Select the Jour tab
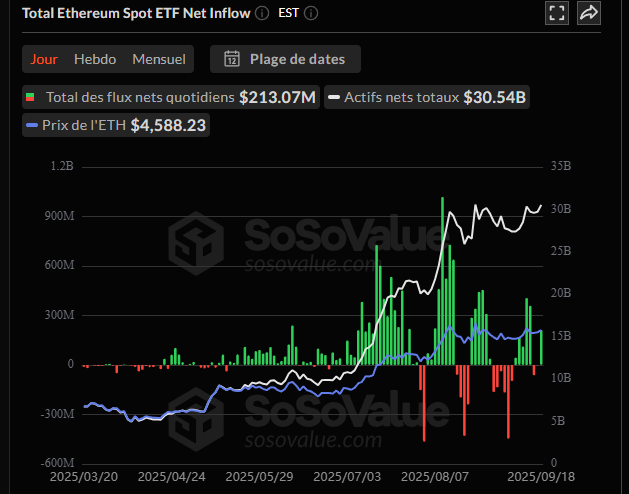 (x=44, y=59)
